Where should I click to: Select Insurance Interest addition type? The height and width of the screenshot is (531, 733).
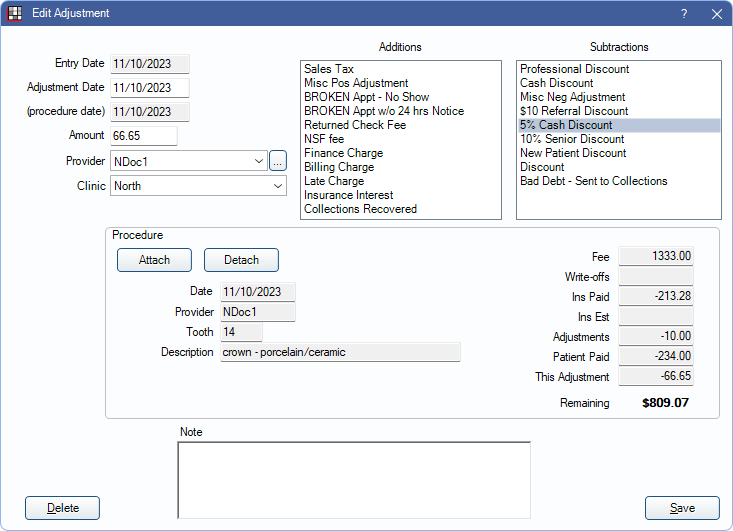click(x=348, y=195)
